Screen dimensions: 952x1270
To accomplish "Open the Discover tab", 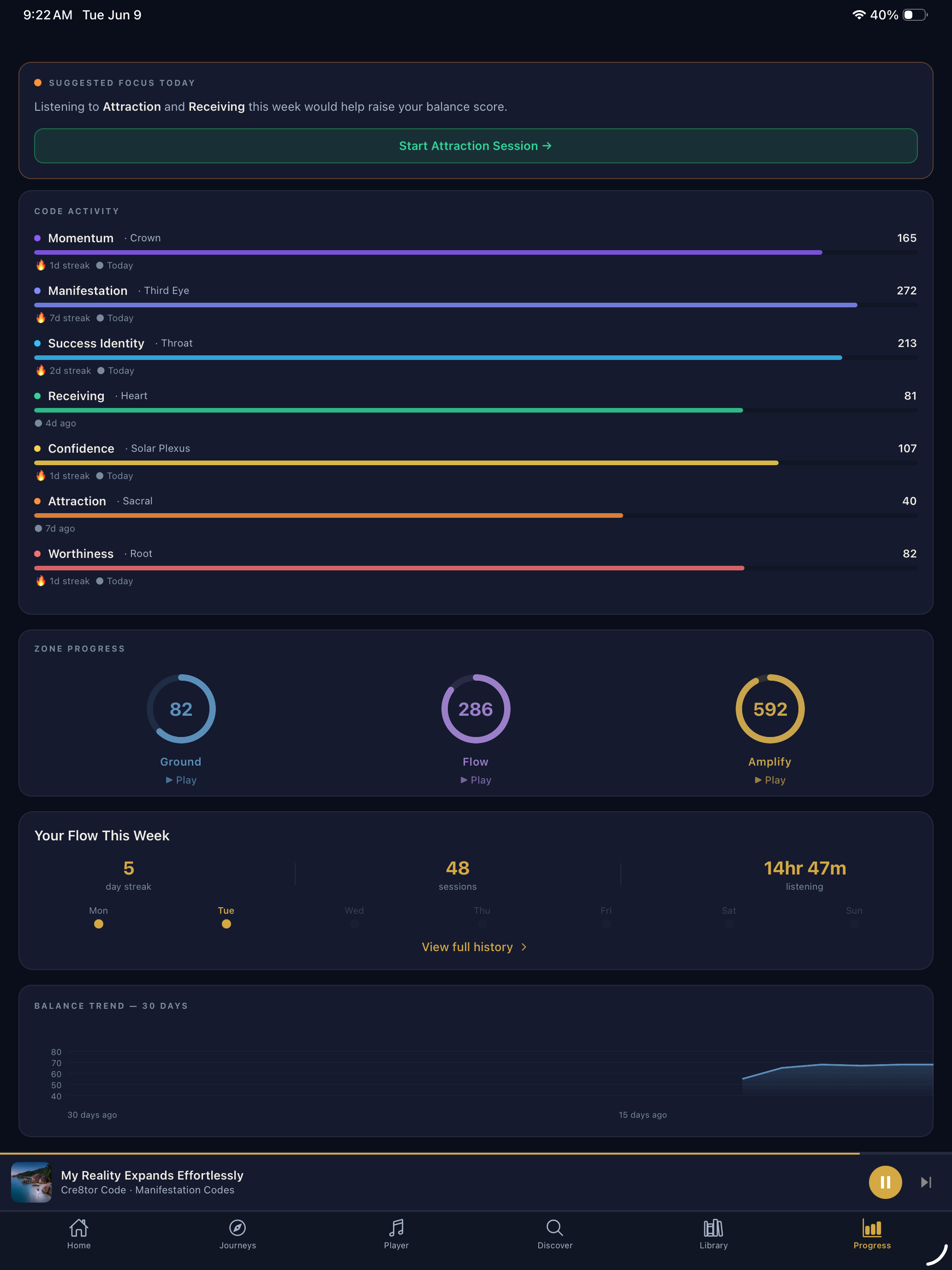I will (x=555, y=1234).
